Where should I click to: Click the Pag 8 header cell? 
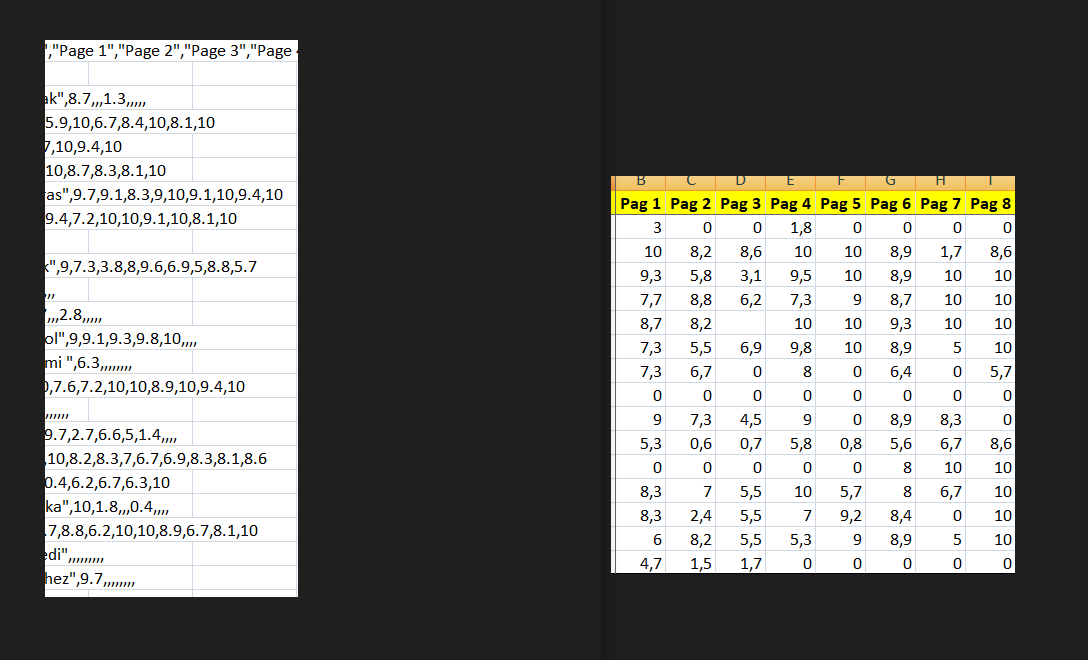pyautogui.click(x=991, y=204)
